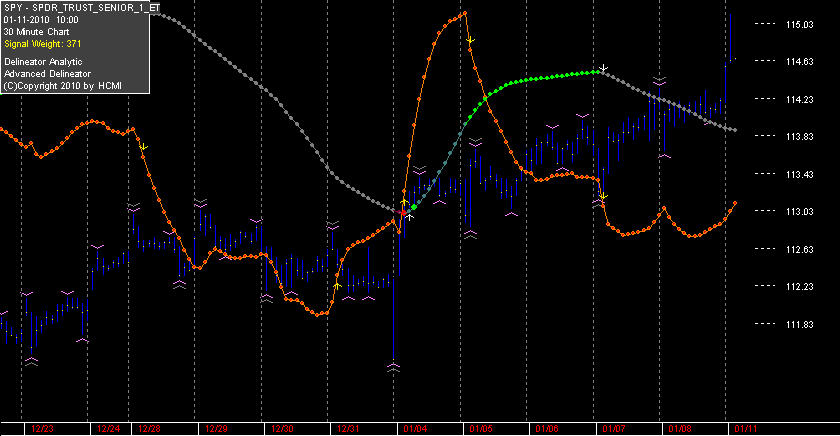Image resolution: width=840 pixels, height=436 pixels.
Task: Click the red crossover dot on gray line
Action: (403, 213)
